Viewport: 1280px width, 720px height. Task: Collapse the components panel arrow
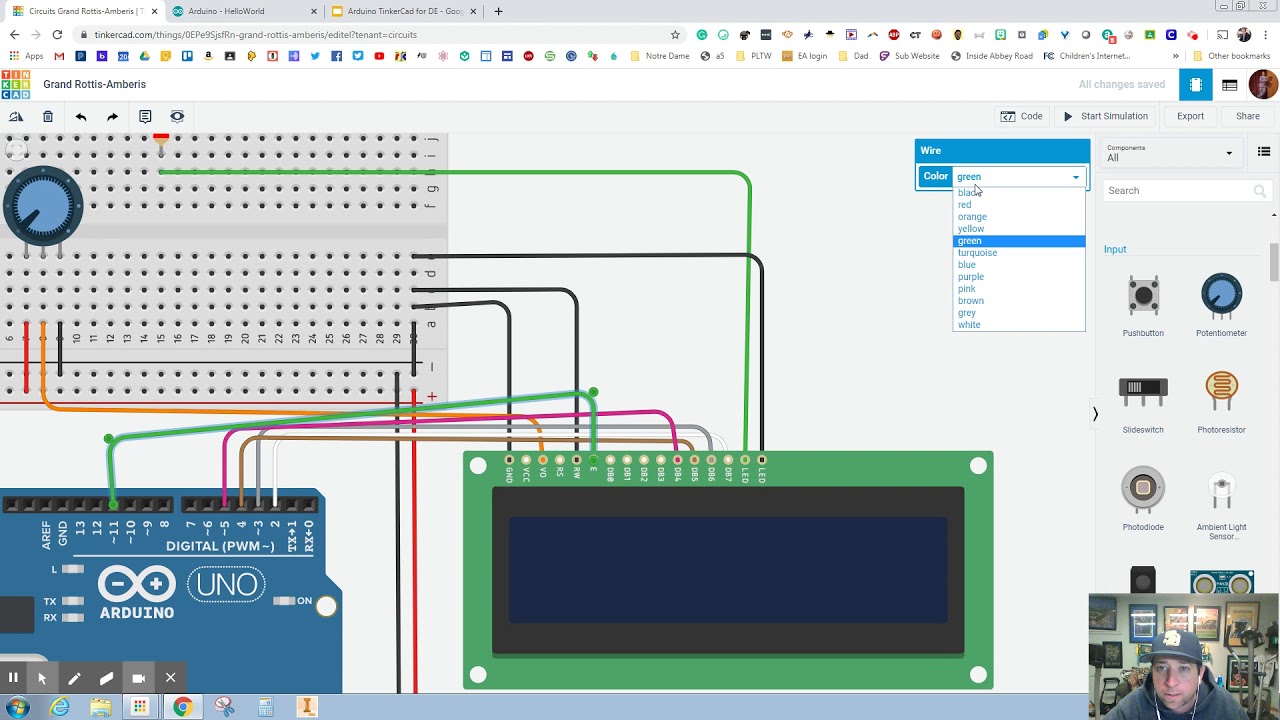tap(1095, 414)
